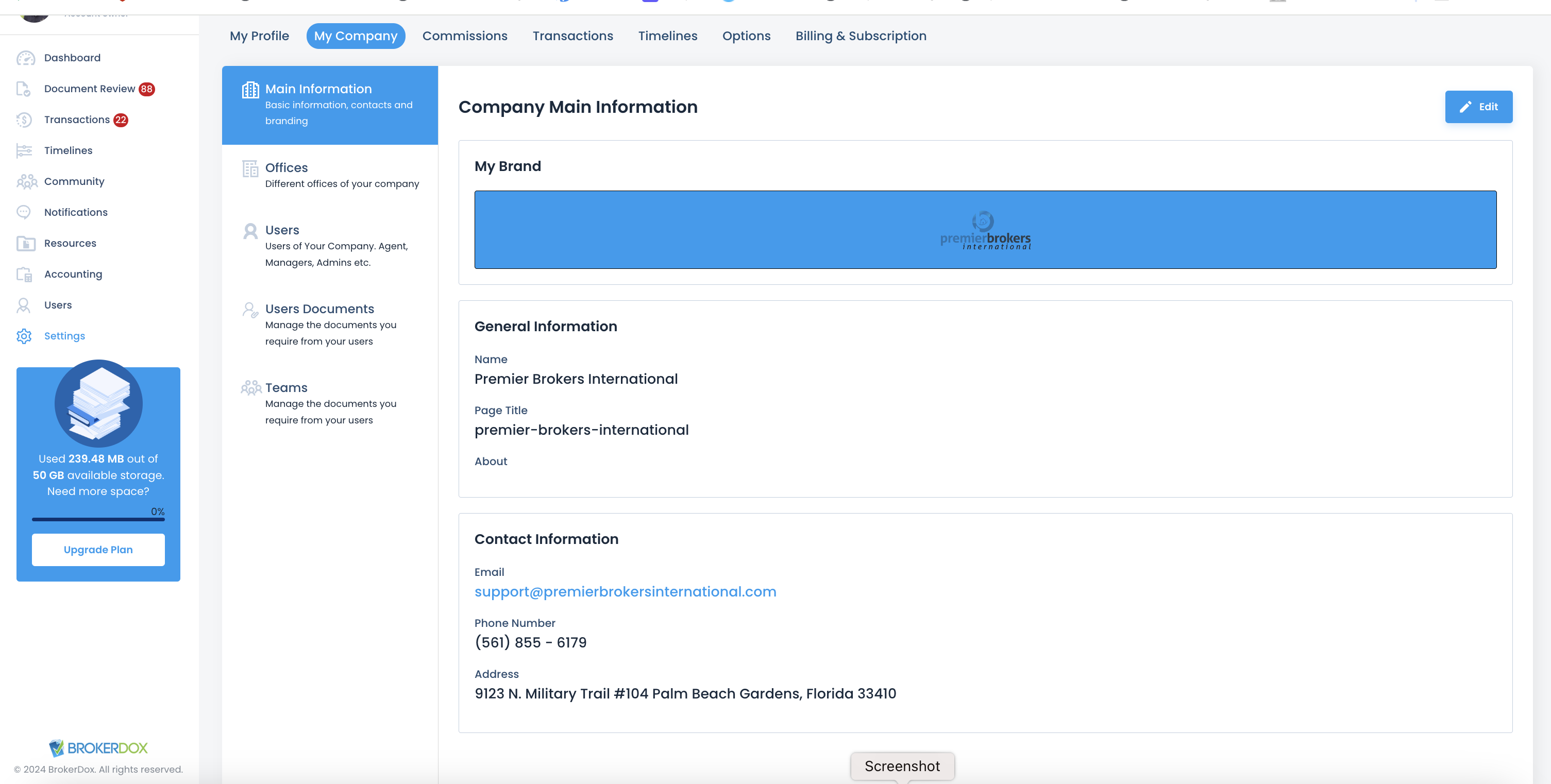Click the phone number (561) 855 - 6179
This screenshot has width=1551, height=784.
pyautogui.click(x=530, y=643)
